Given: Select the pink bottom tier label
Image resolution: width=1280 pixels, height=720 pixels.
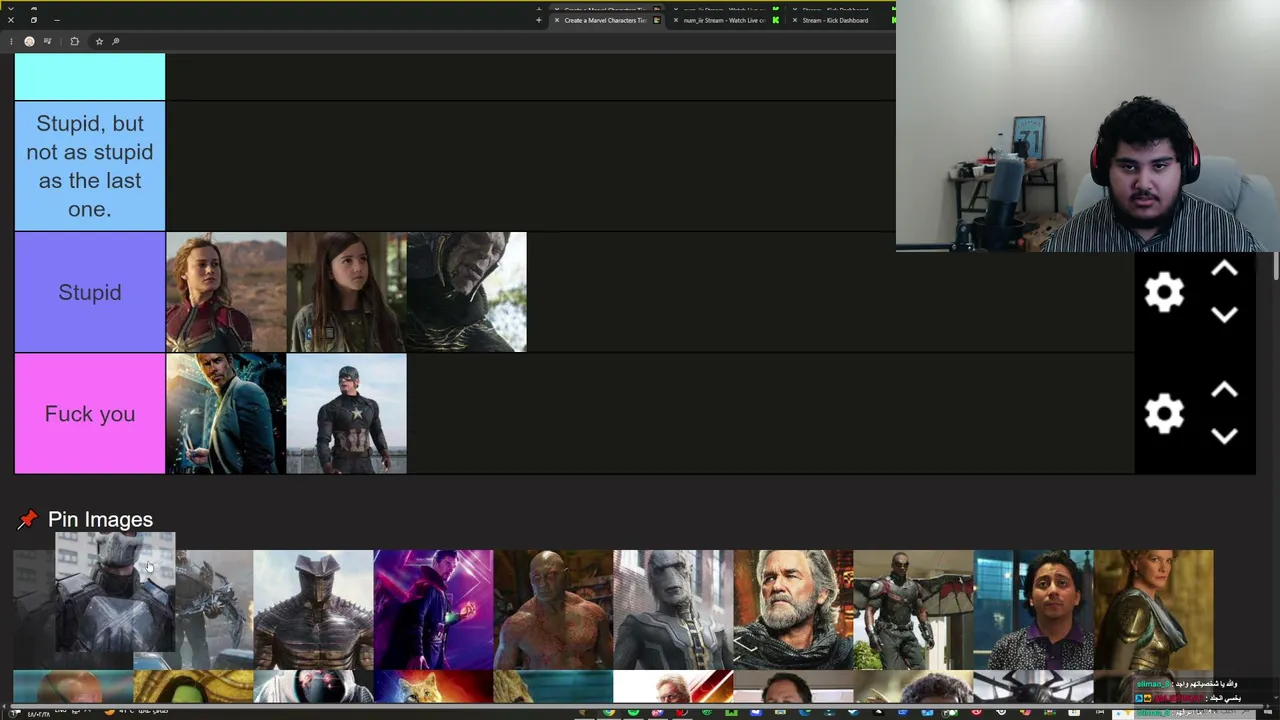Looking at the screenshot, I should click(x=90, y=413).
